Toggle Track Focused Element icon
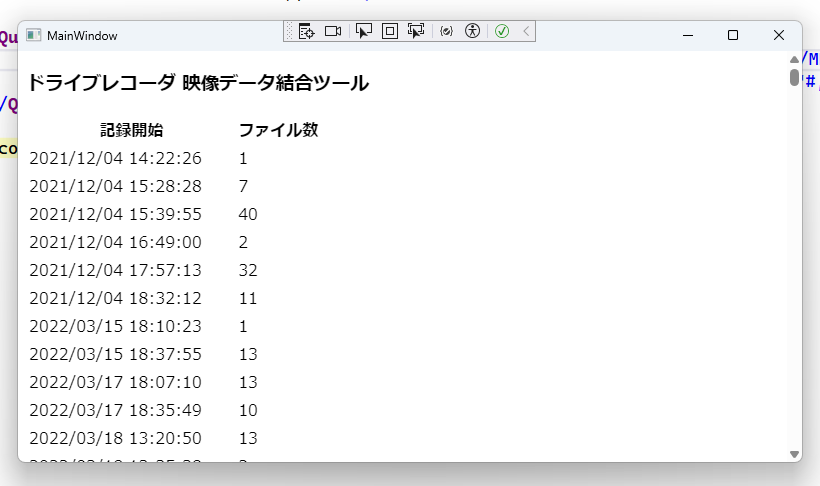Viewport: 820px width, 486px height. tap(416, 31)
